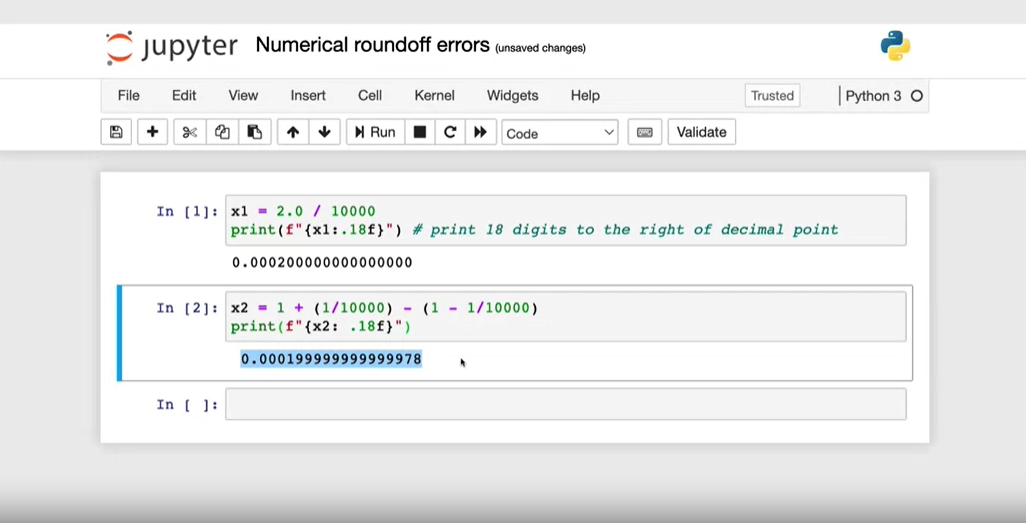Cut selected cells with the scissors icon
The height and width of the screenshot is (523, 1026).
tap(190, 132)
